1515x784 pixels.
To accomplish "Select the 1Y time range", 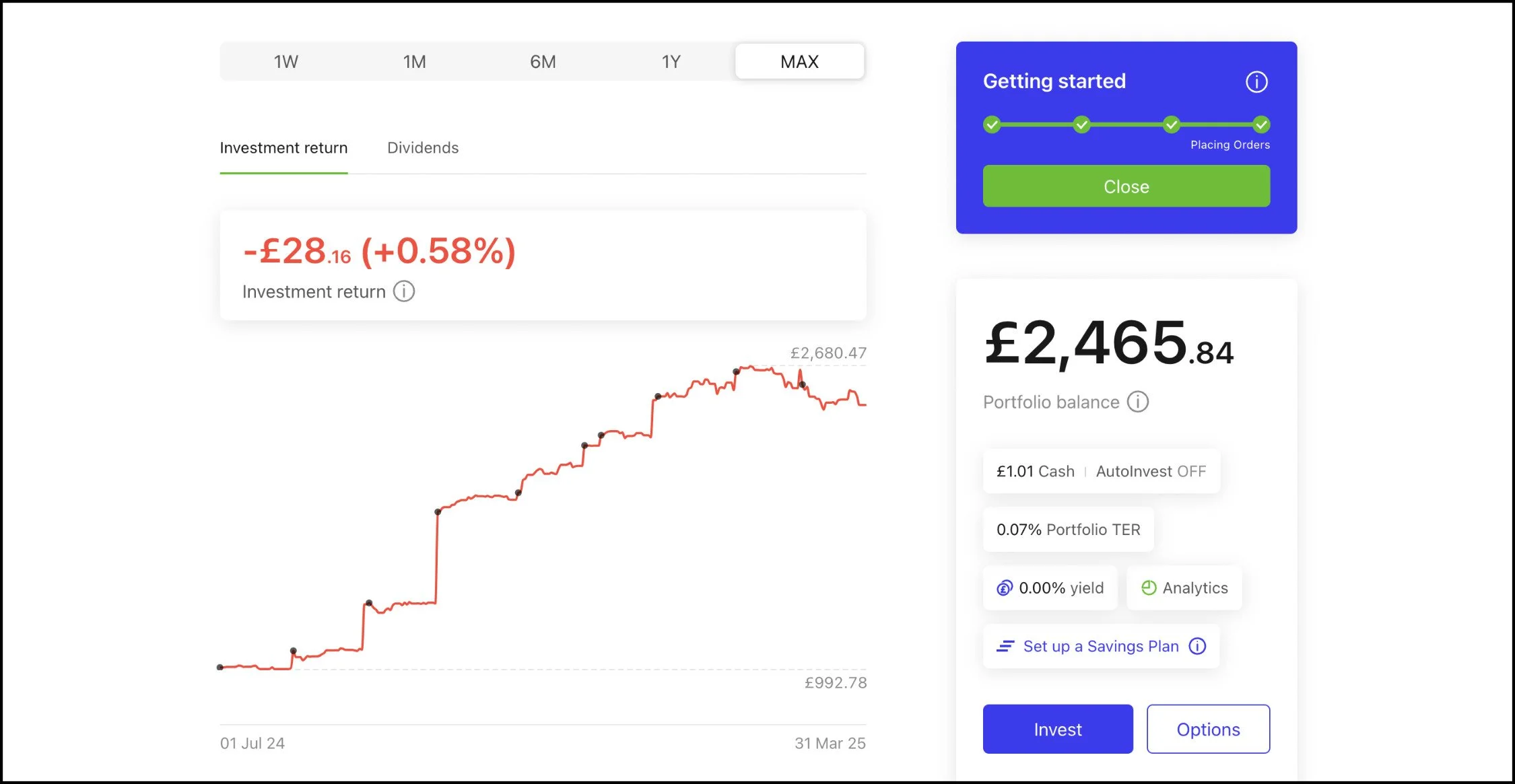I will pos(671,62).
